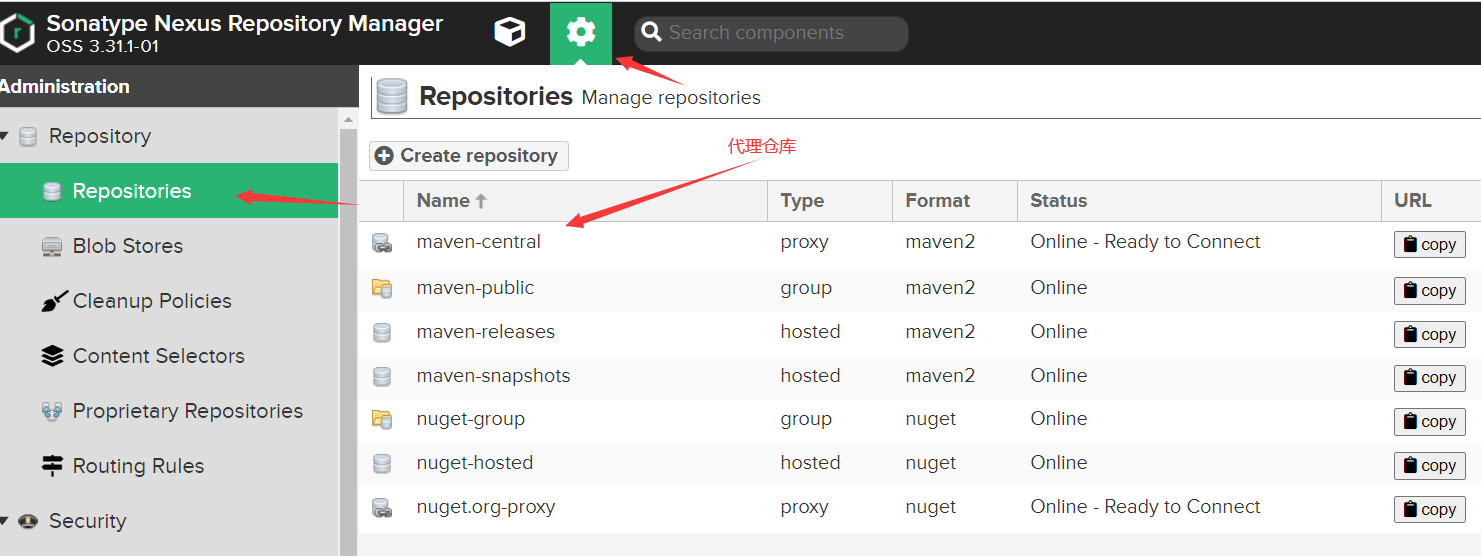Copy URL of nuget.org-proxy
Screen dimensions: 1481x556
click(1430, 509)
